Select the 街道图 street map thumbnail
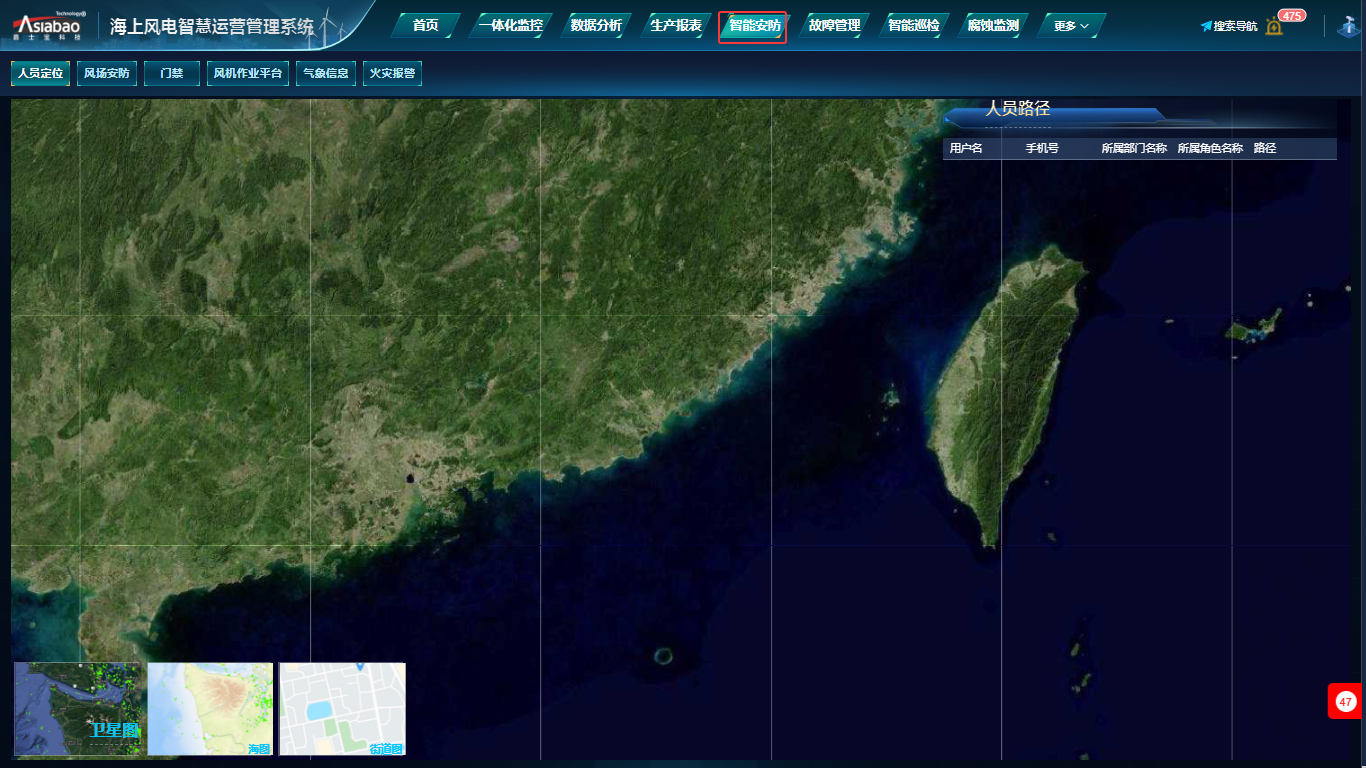1366x768 pixels. click(x=342, y=708)
